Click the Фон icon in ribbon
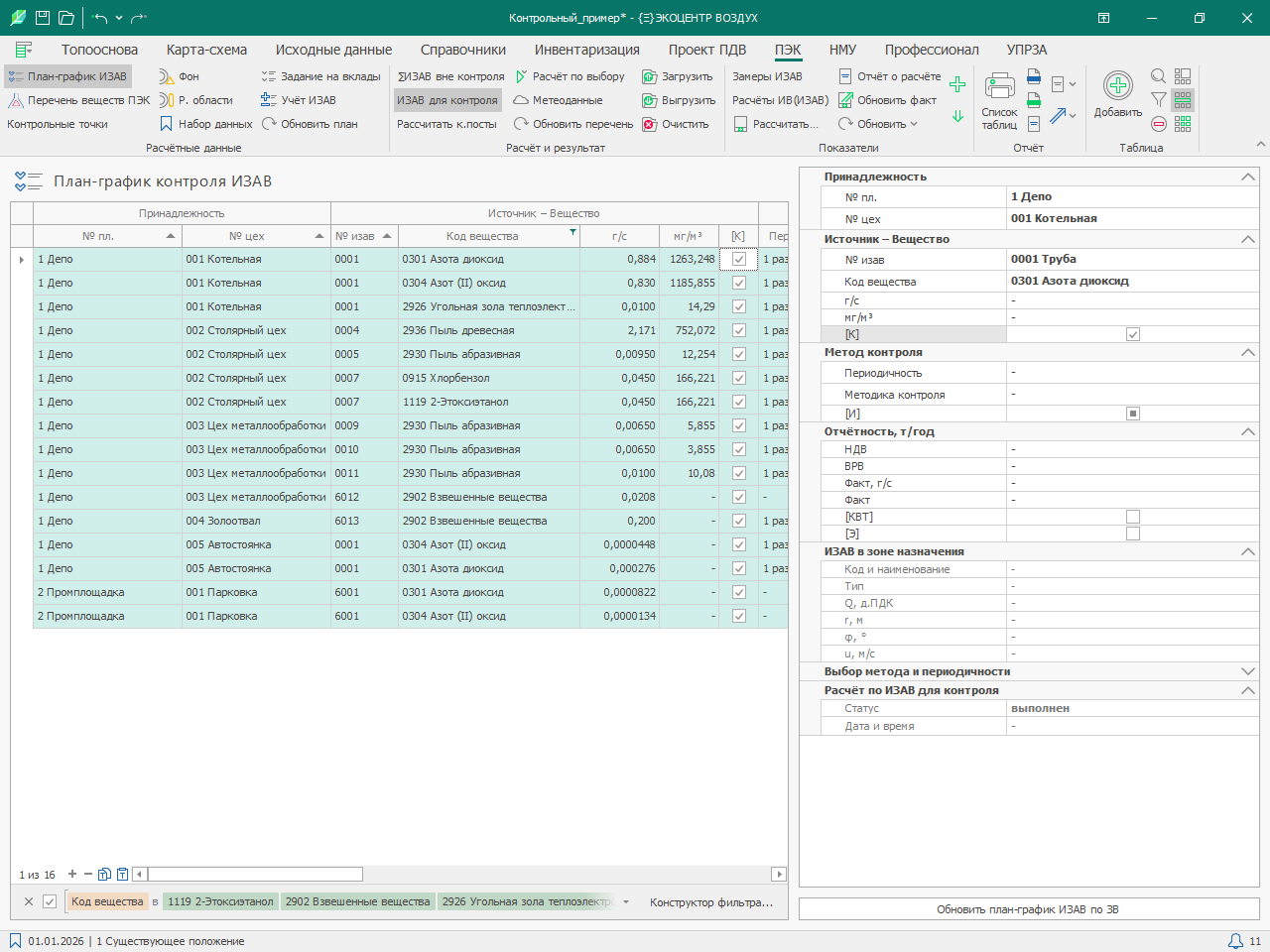This screenshot has width=1270, height=952. [x=167, y=76]
